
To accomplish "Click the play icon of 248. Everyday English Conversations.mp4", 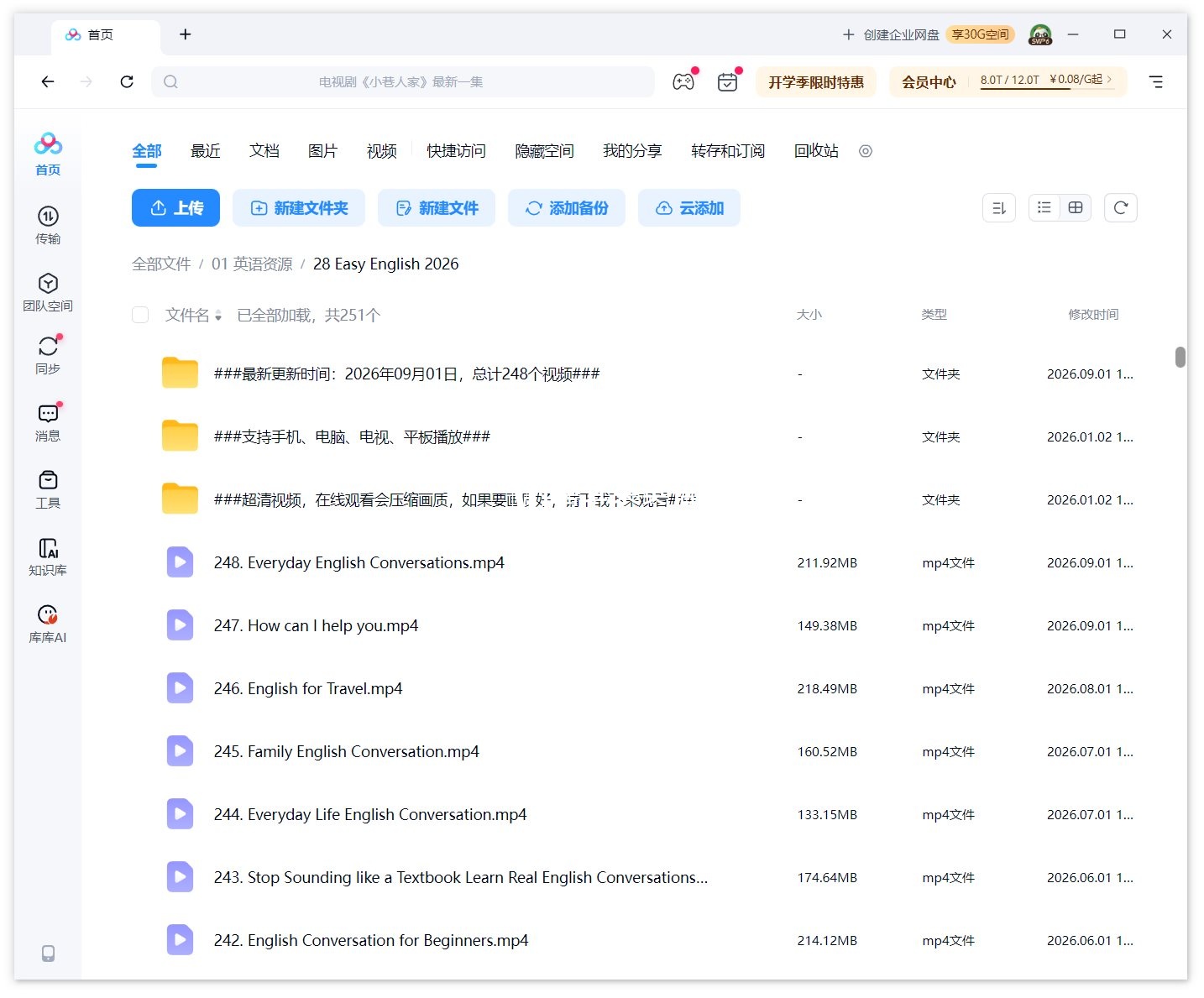I will pos(180,562).
